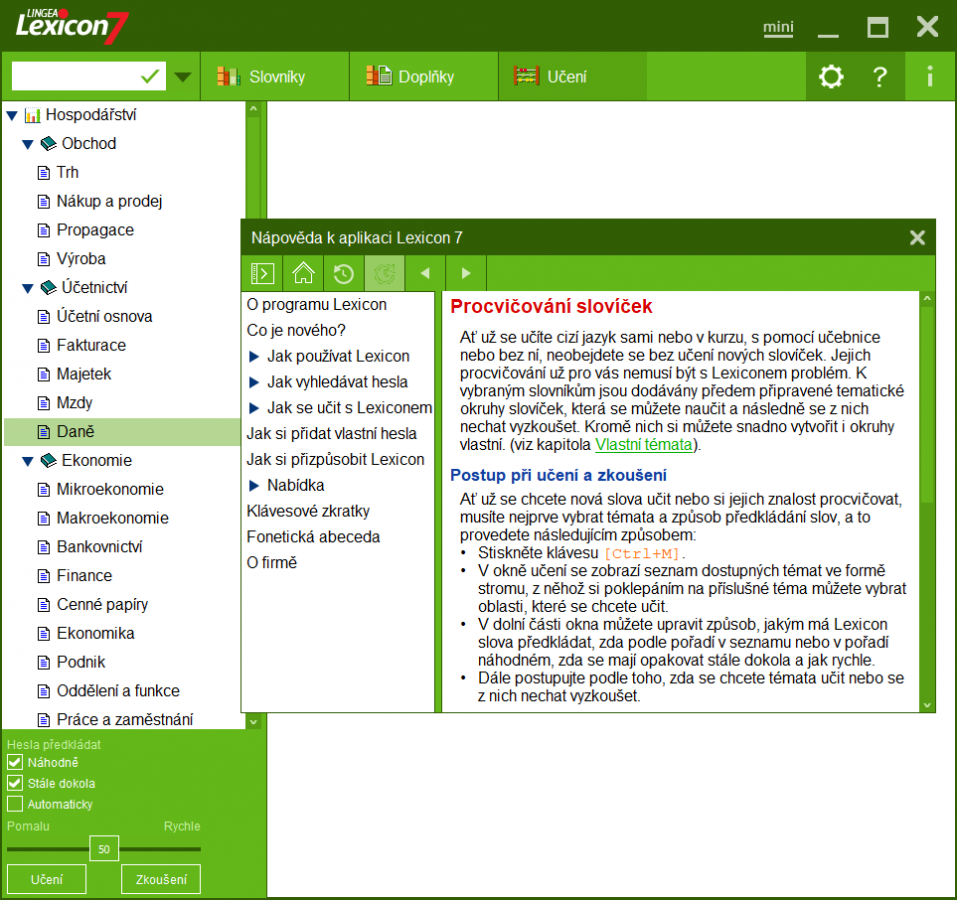This screenshot has height=900, width=957.
Task: Click the question mark help icon
Action: pyautogui.click(x=879, y=75)
